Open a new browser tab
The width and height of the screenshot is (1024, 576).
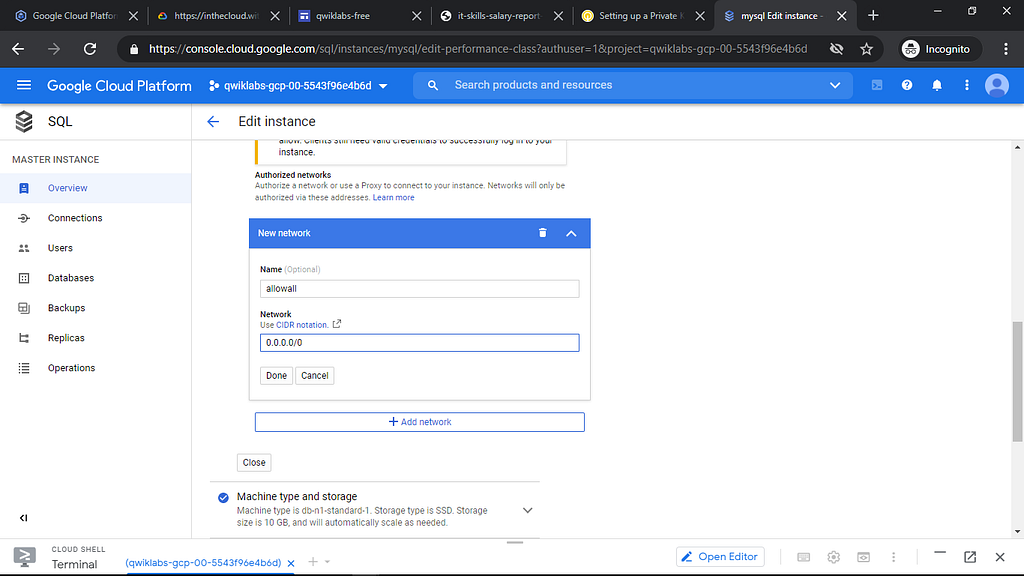pos(873,16)
